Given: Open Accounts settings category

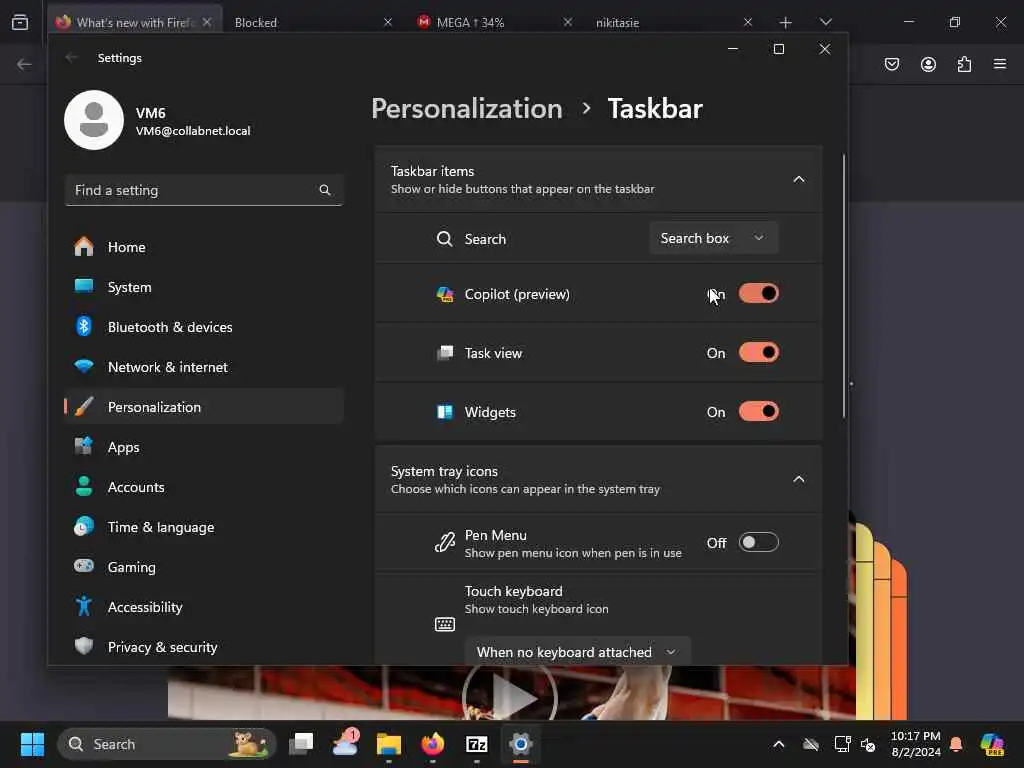Looking at the screenshot, I should coord(204,487).
